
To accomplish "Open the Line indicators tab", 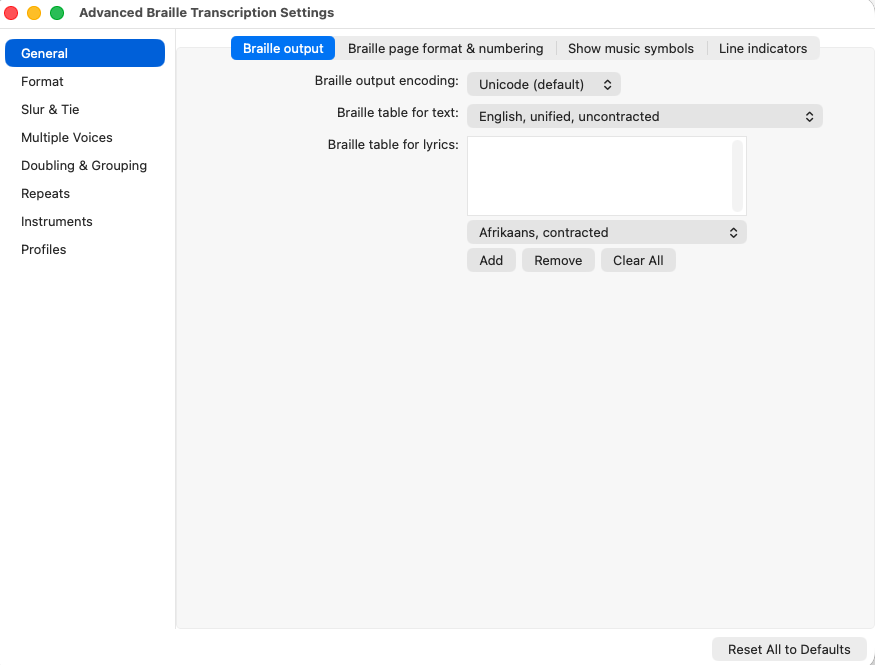I will pos(762,48).
